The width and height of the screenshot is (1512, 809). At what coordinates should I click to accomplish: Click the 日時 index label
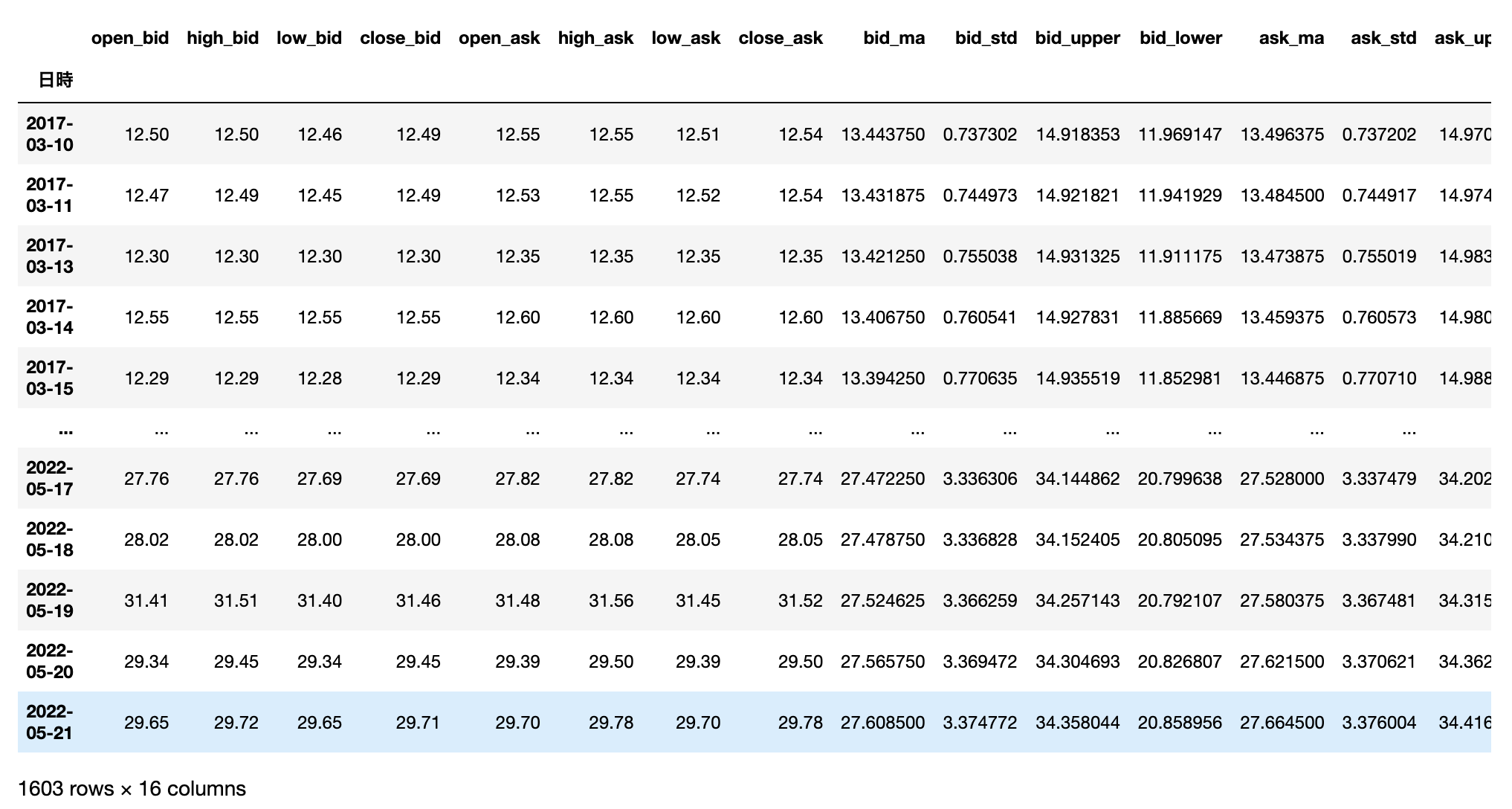(56, 80)
